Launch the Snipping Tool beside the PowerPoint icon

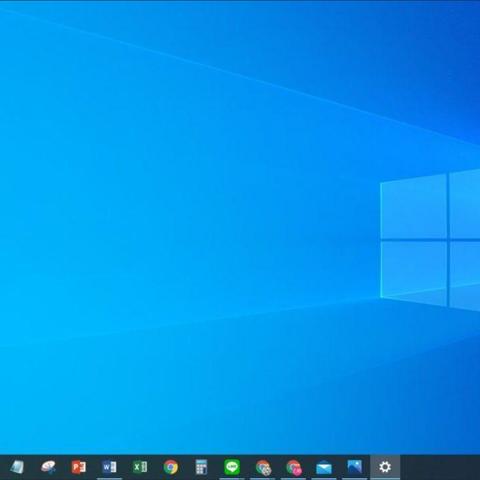pyautogui.click(x=48, y=467)
